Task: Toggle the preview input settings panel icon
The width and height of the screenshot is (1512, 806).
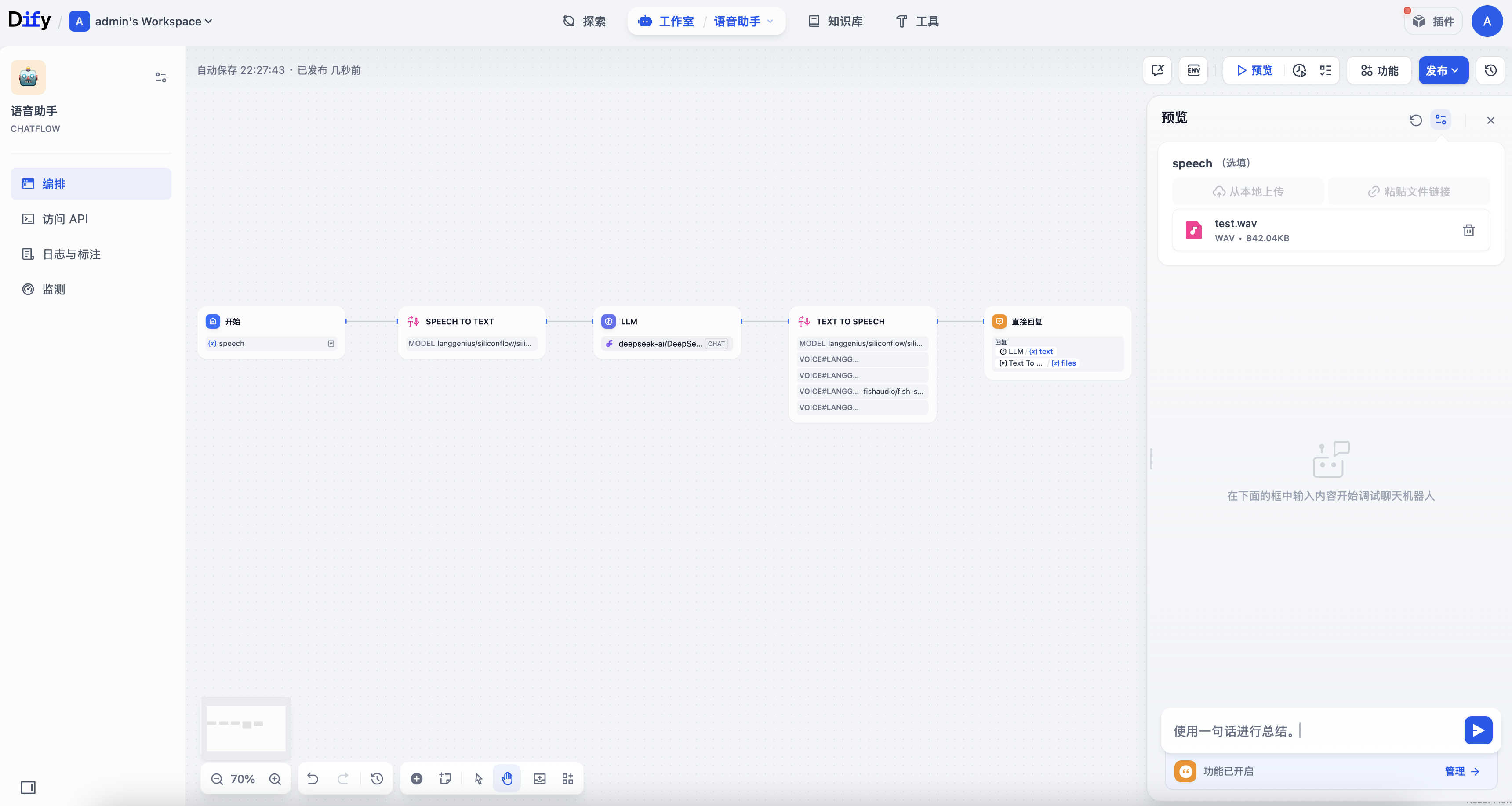Action: (1440, 120)
